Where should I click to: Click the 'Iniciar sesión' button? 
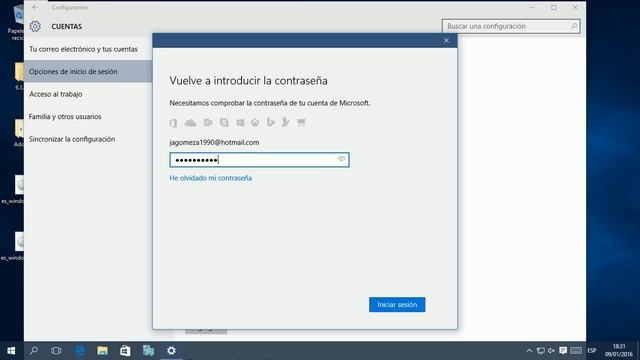[397, 304]
